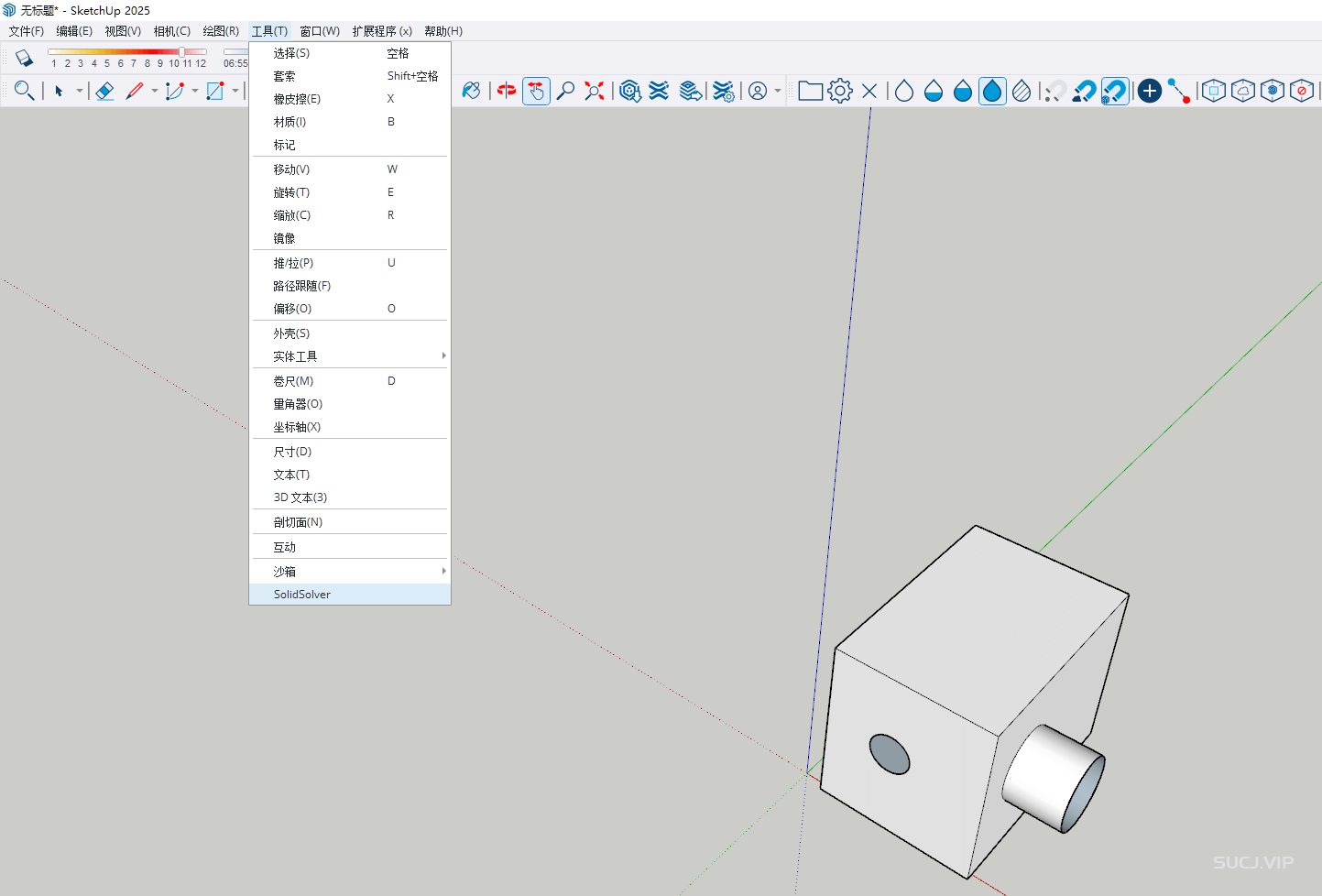This screenshot has height=896, width=1322.
Task: Click the cube with cloud icon
Action: click(x=1243, y=91)
